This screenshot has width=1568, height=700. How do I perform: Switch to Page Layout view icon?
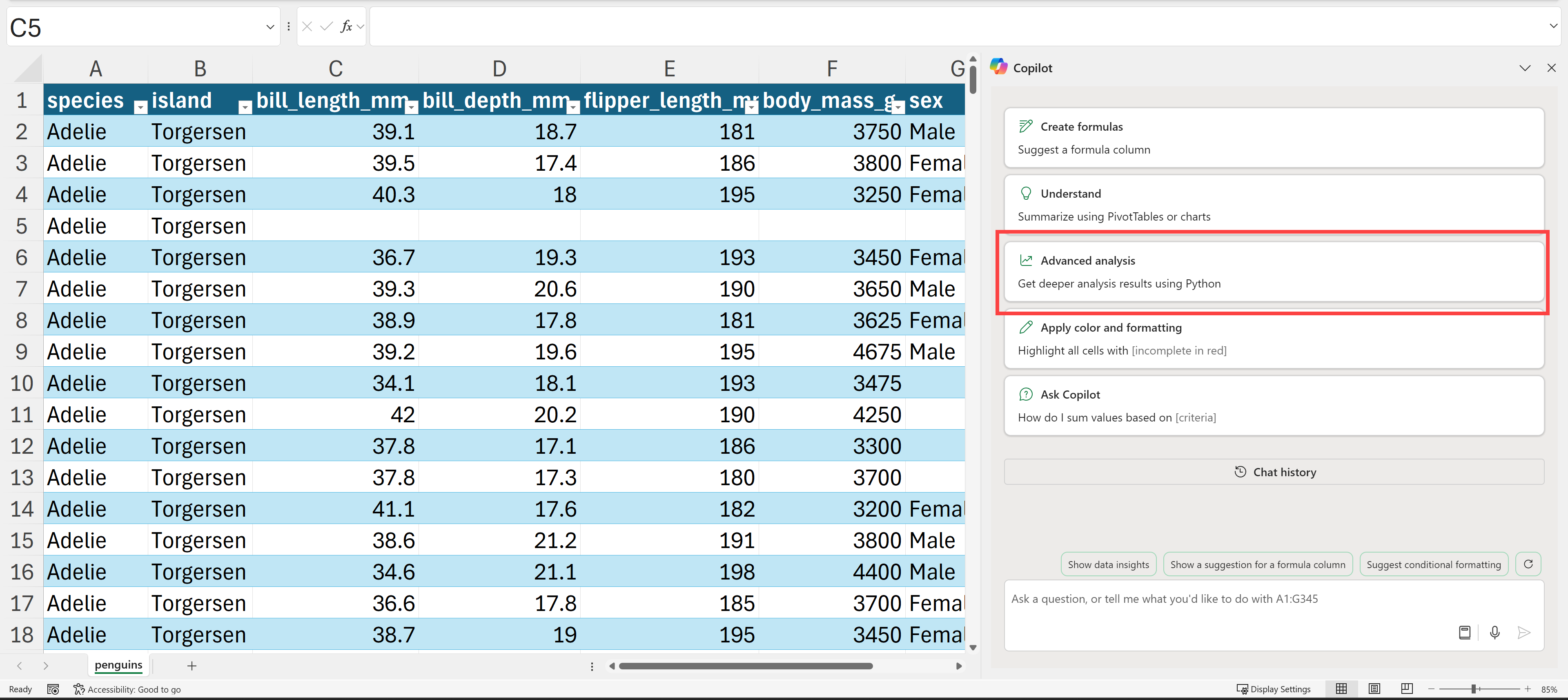pos(1374,689)
